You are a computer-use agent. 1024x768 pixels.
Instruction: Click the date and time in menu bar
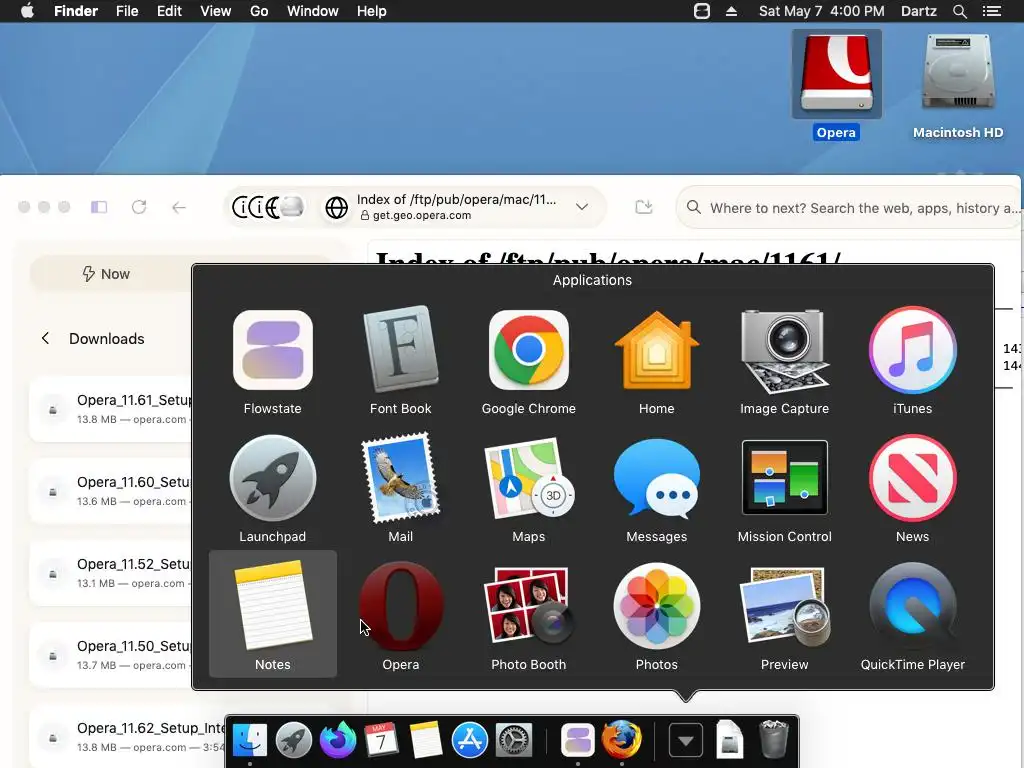[x=822, y=11]
